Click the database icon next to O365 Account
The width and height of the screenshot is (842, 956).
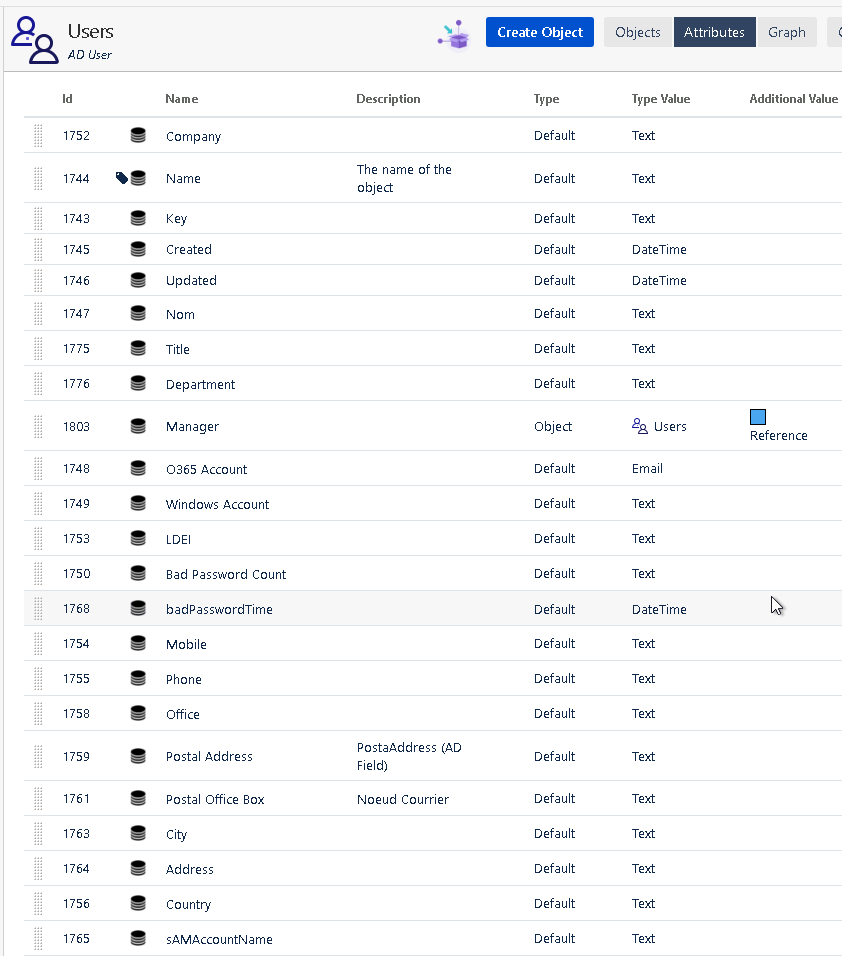tap(137, 467)
